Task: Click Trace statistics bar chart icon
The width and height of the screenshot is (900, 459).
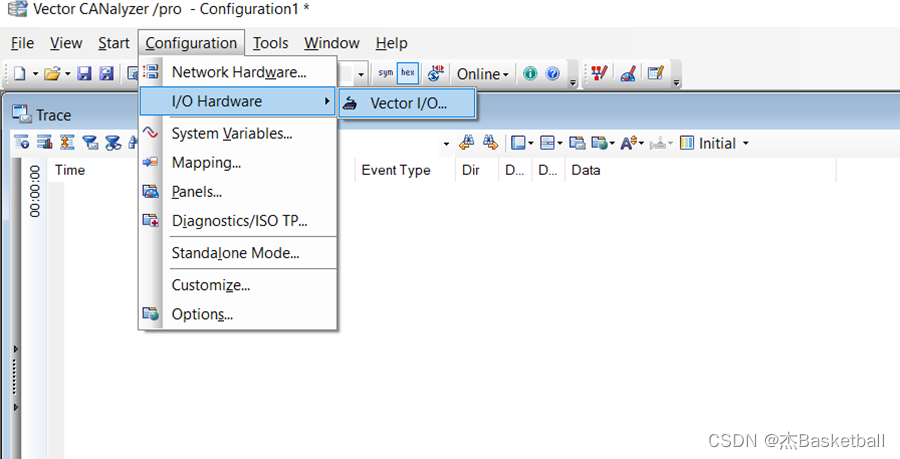Action: (x=44, y=142)
